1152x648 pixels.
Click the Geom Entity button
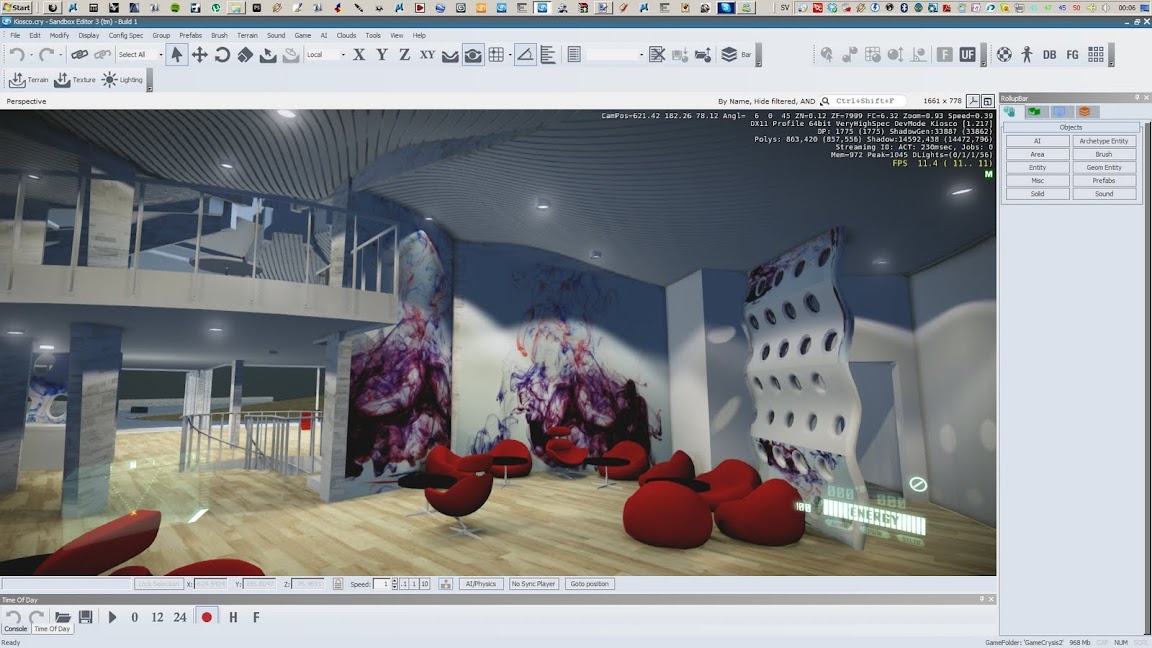tap(1104, 168)
